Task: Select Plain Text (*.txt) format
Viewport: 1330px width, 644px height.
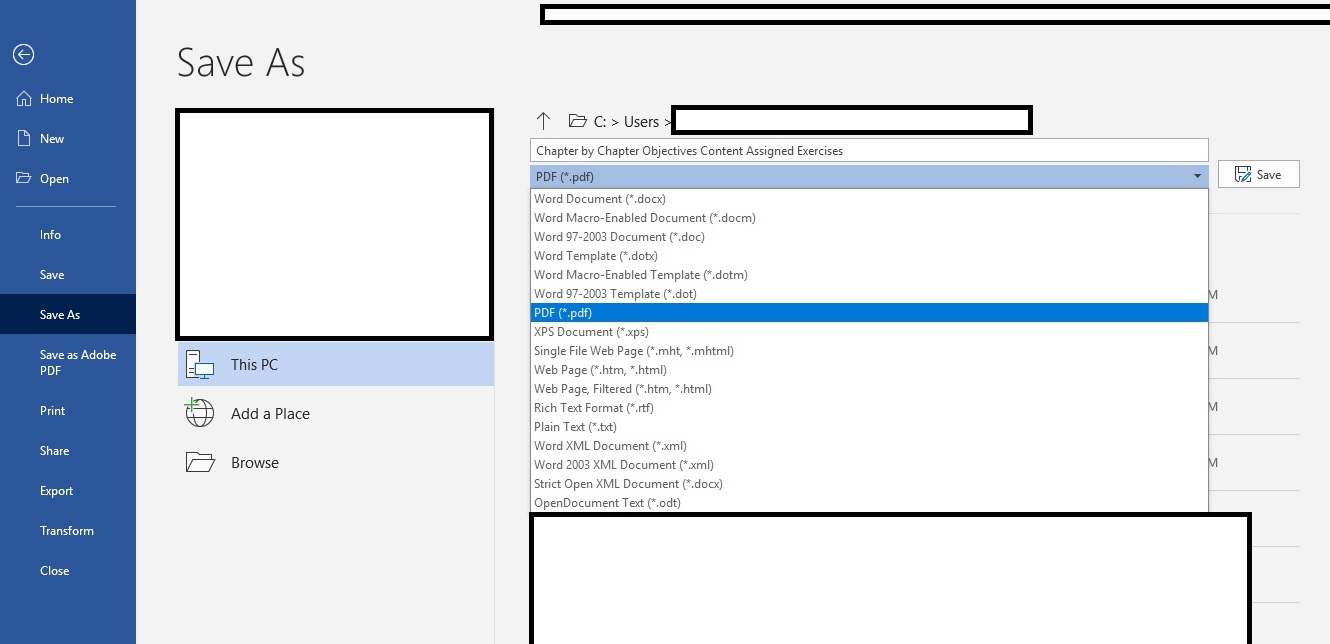Action: coord(869,427)
